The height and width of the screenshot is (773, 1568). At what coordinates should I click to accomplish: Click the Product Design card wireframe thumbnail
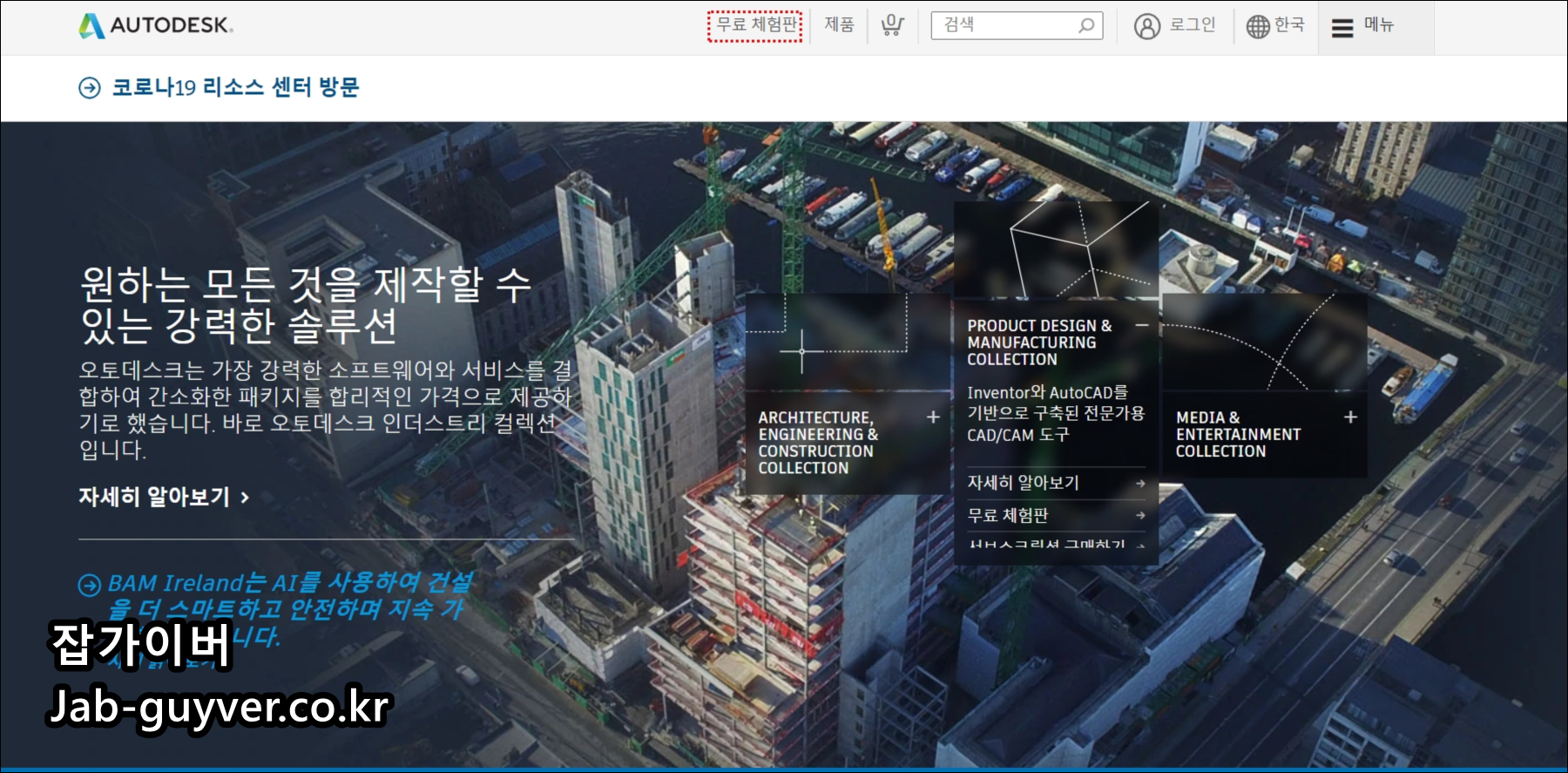(x=1056, y=250)
